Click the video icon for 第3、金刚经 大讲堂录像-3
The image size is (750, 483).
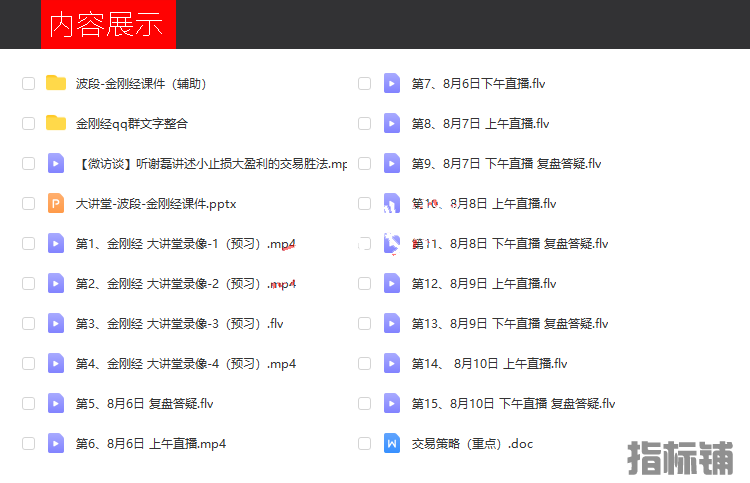pos(56,324)
